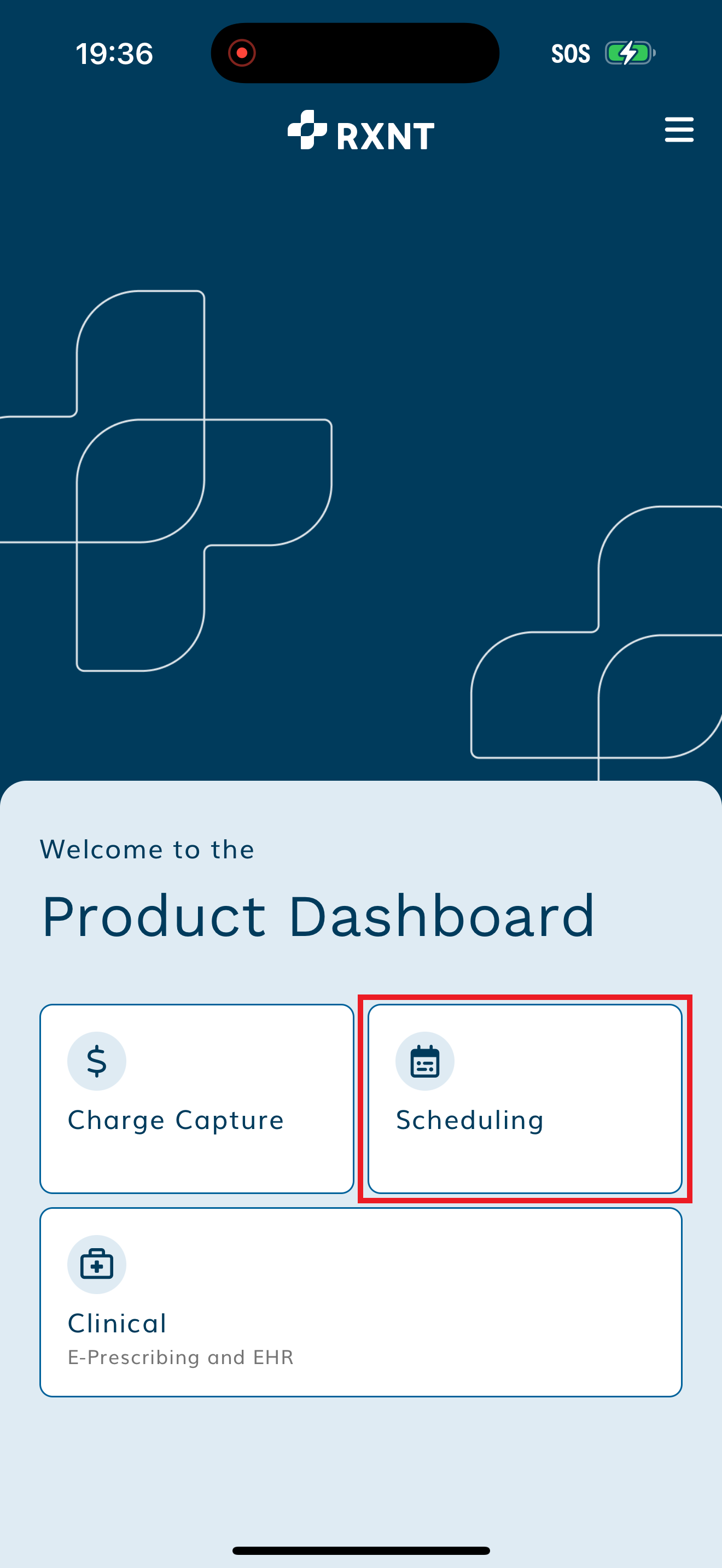This screenshot has width=722, height=1568.
Task: Tap the Welcome to the text
Action: click(x=147, y=850)
